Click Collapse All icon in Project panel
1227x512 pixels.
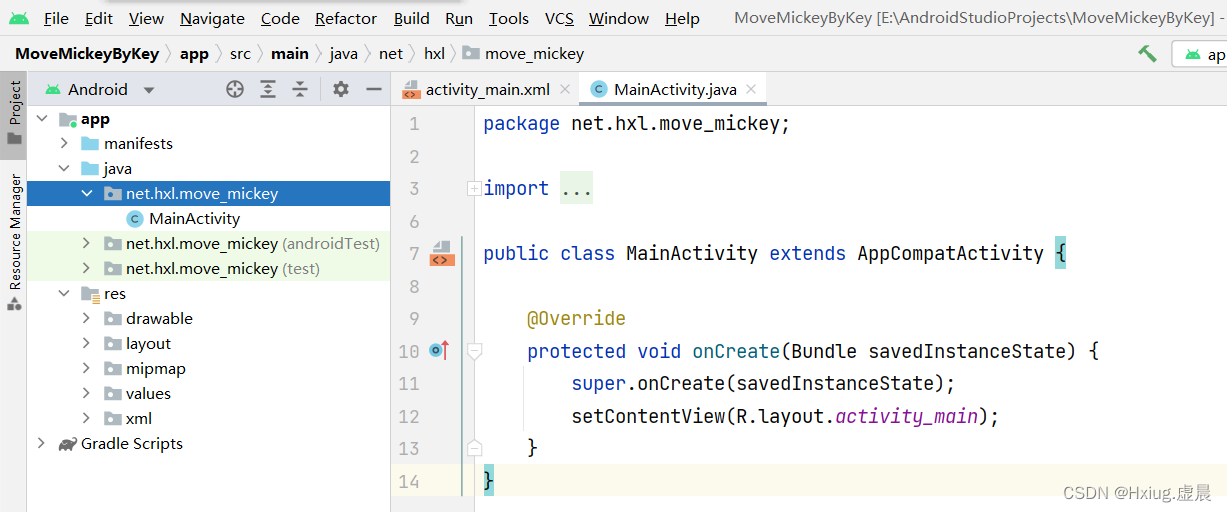tap(300, 89)
